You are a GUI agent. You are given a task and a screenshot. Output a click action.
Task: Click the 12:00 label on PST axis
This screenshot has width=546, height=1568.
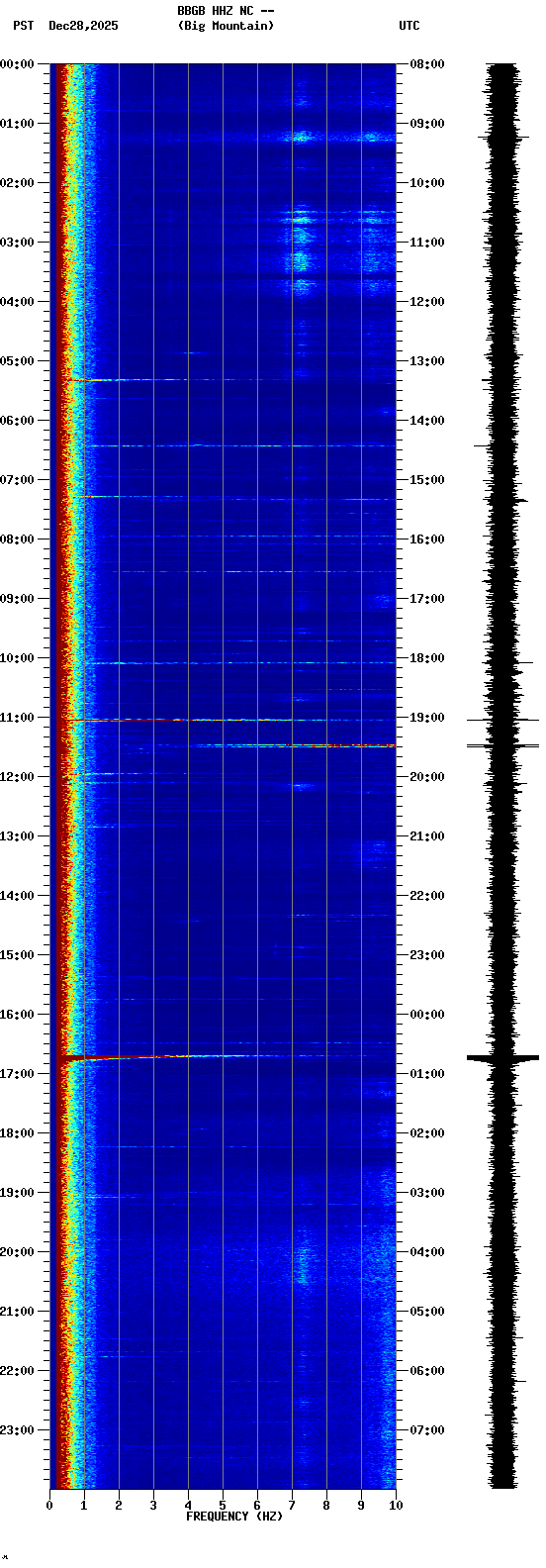(x=17, y=777)
